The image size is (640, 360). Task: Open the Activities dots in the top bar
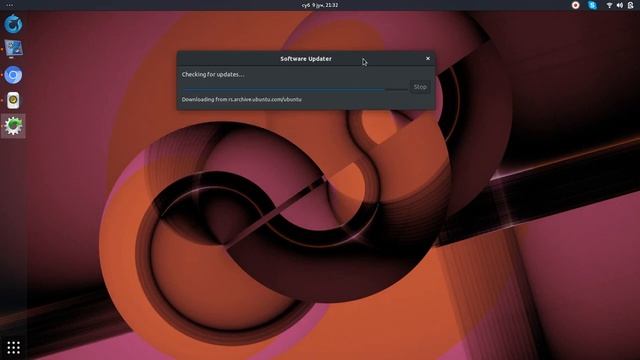coord(9,5)
